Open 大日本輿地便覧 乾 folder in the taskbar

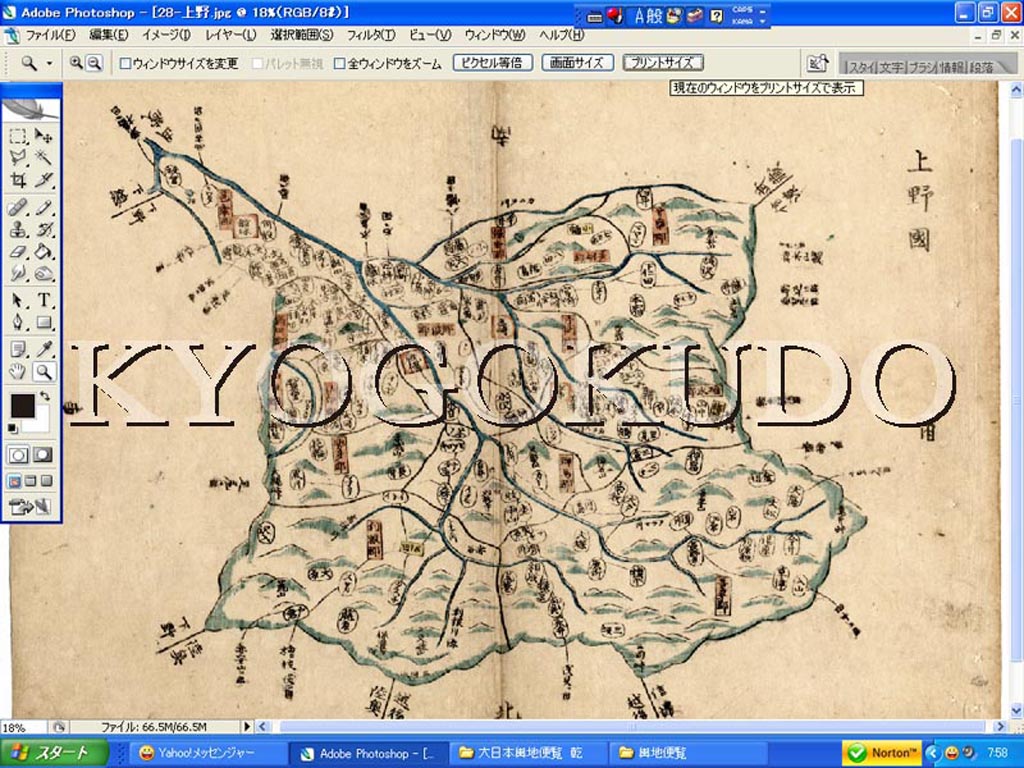click(530, 753)
